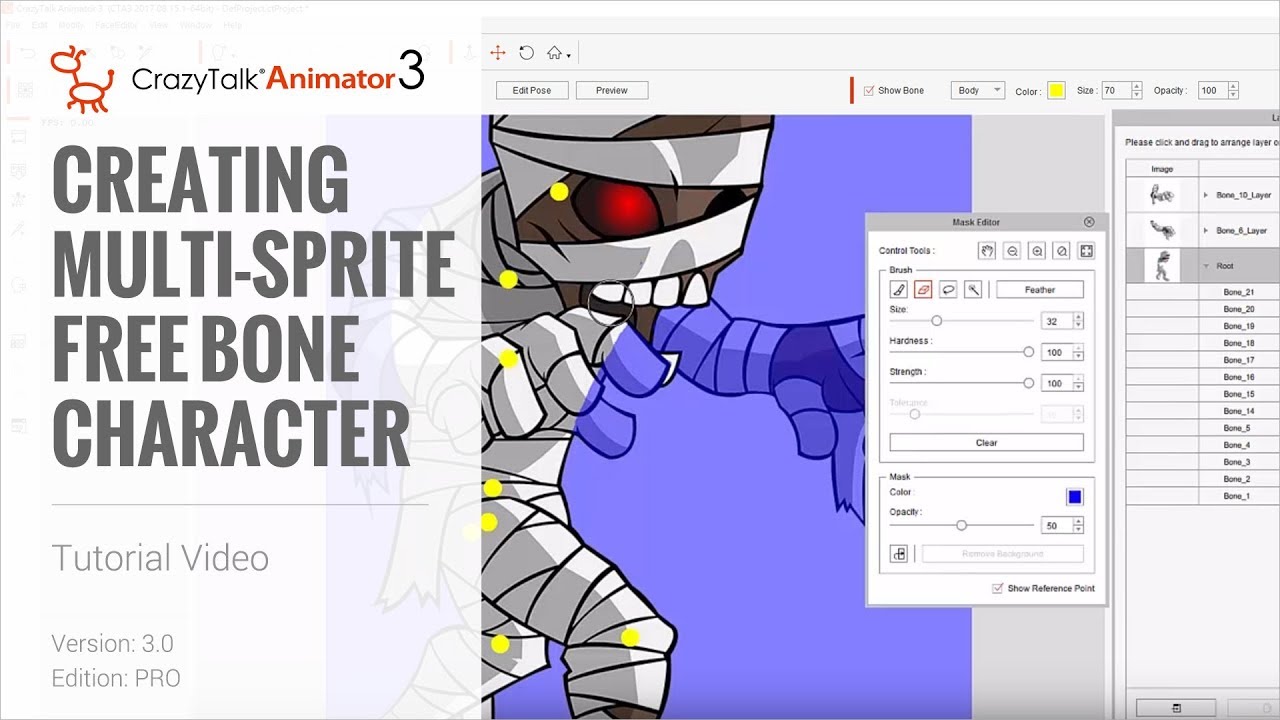
Task: Click the bone Size field showing 70
Action: (1116, 90)
